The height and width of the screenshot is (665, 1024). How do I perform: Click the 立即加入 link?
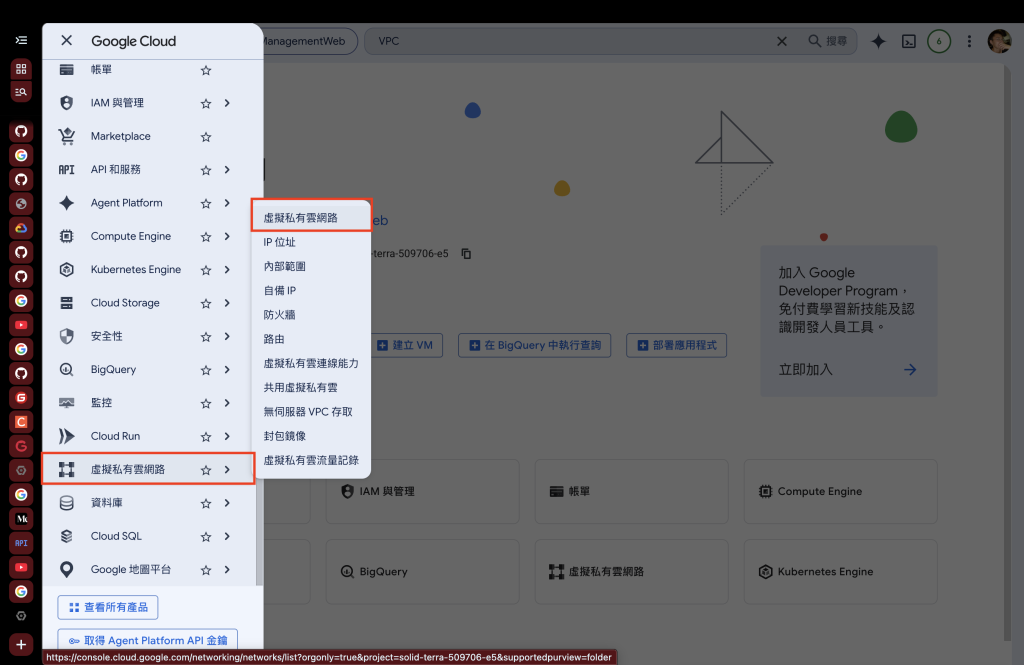(x=847, y=370)
